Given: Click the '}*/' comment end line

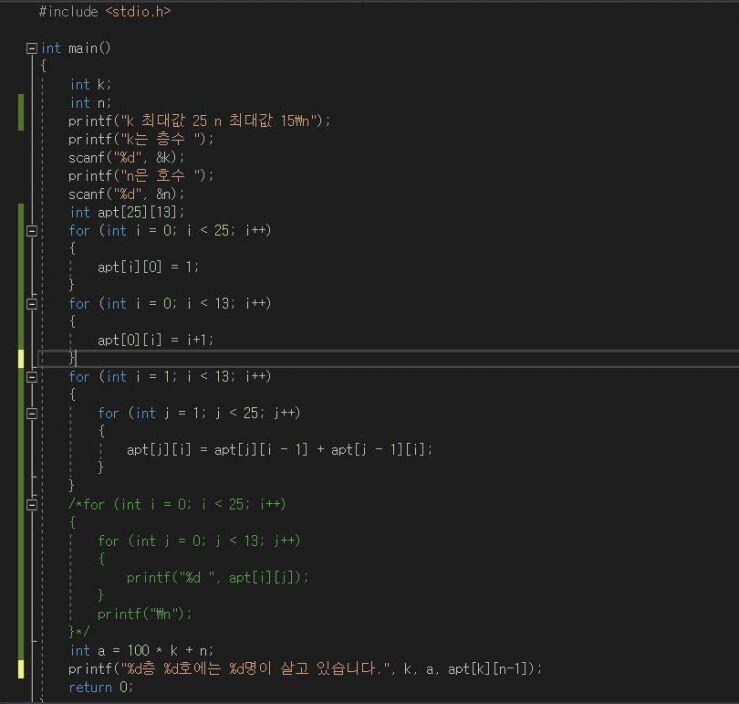Looking at the screenshot, I should [x=79, y=632].
